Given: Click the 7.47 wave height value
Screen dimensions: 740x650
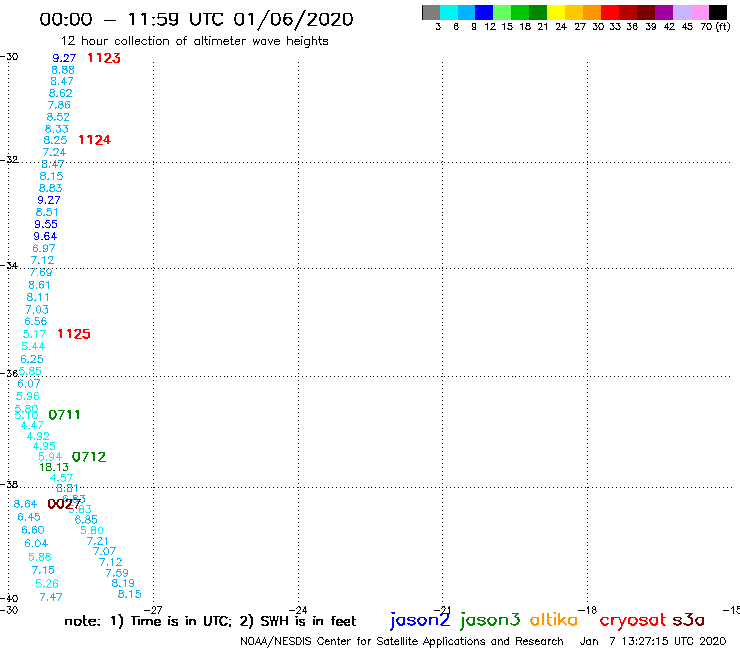Looking at the screenshot, I should pos(51,597).
